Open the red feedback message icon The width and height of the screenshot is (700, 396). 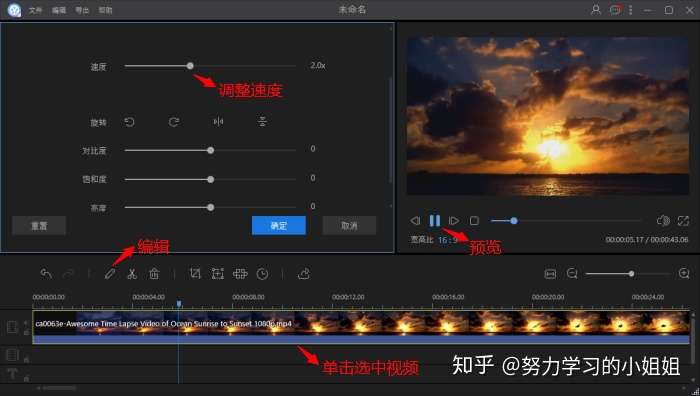pos(615,9)
